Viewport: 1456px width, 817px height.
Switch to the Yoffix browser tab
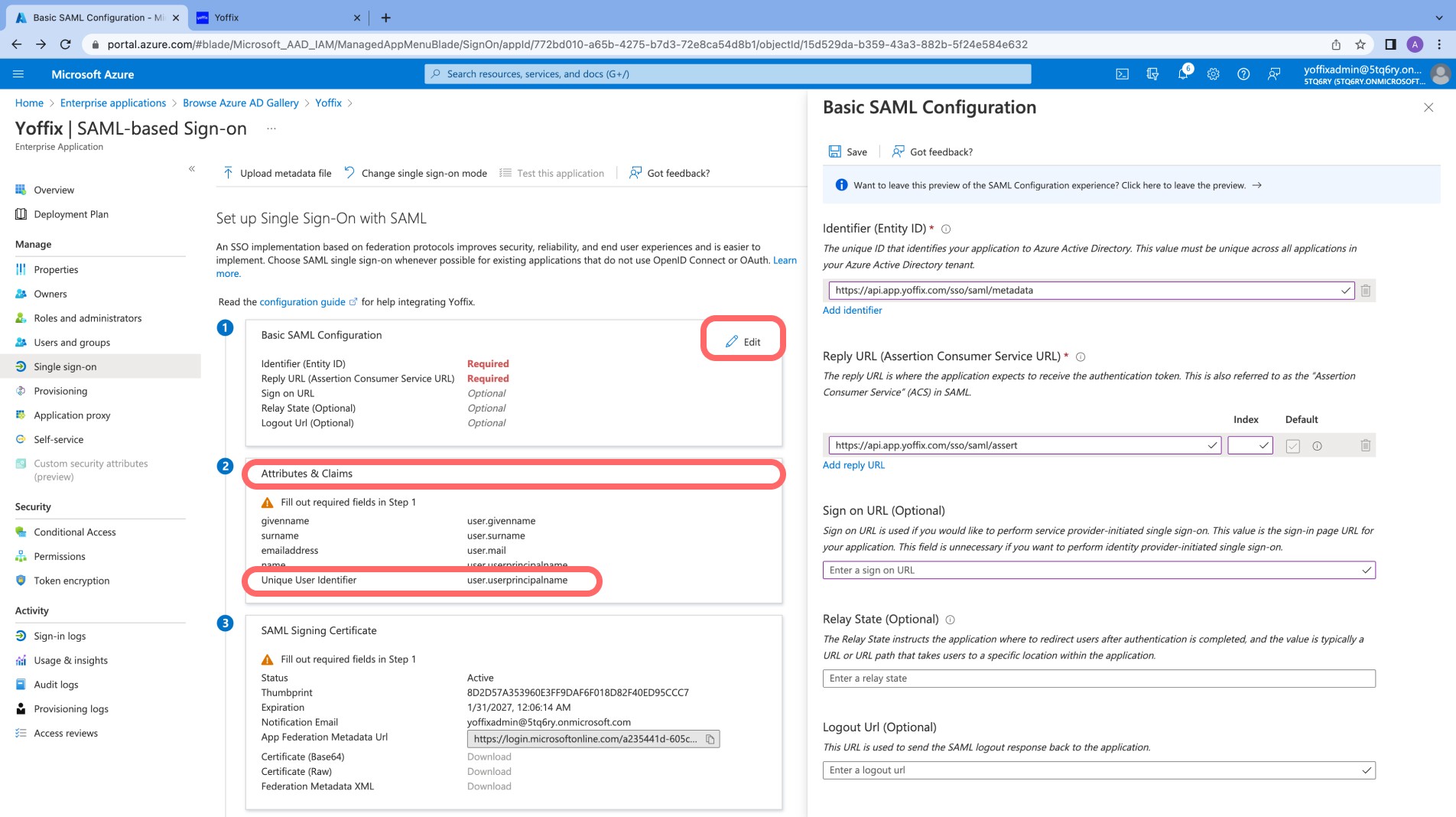click(278, 18)
